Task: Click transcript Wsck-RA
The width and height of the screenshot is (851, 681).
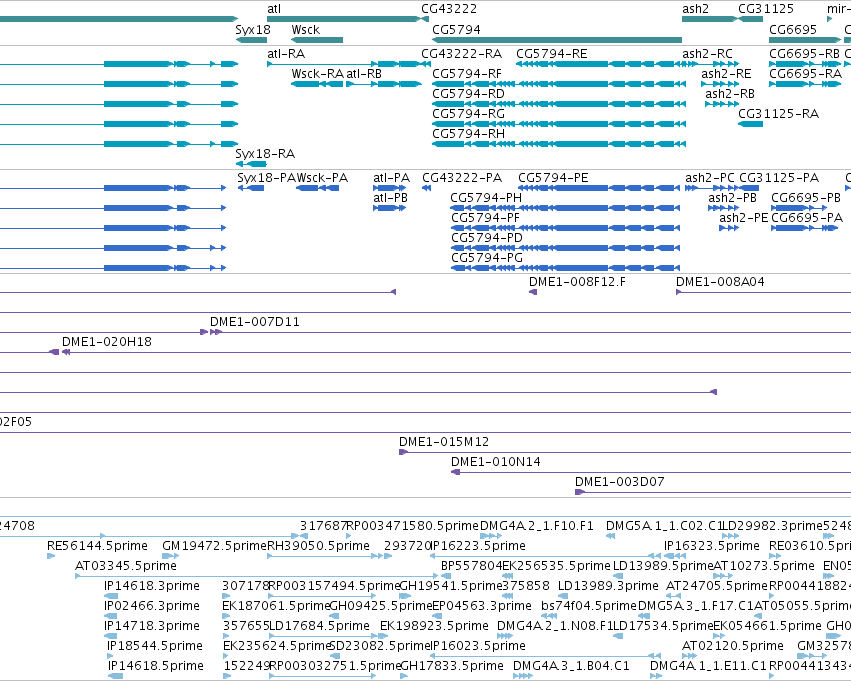Action: tap(317, 74)
